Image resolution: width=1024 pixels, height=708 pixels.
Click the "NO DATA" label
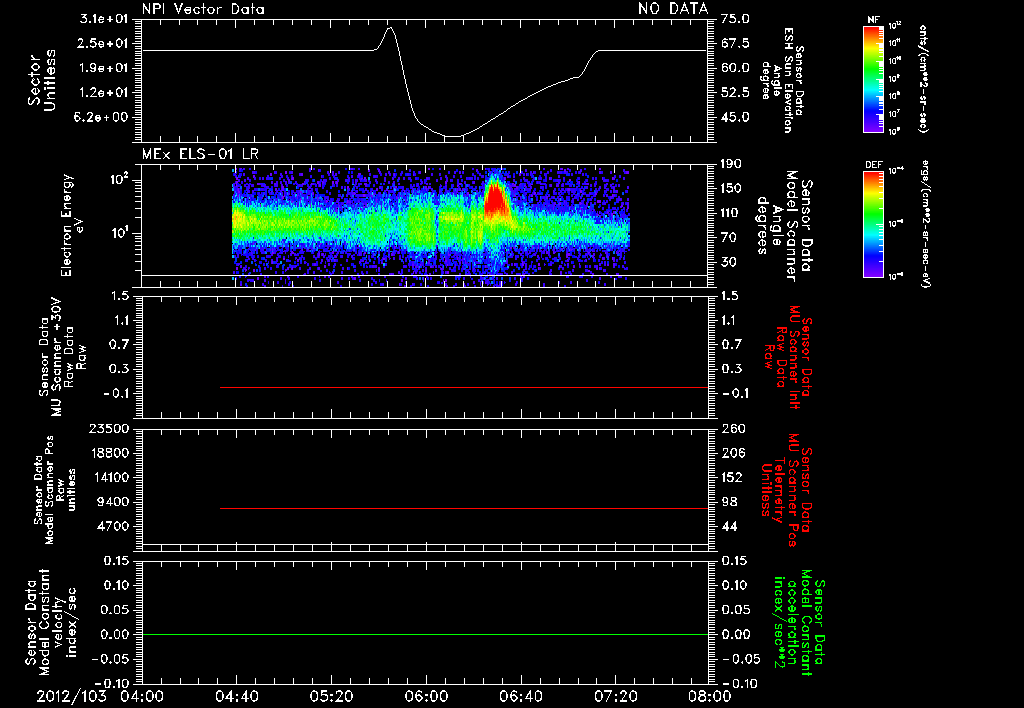pyautogui.click(x=673, y=9)
